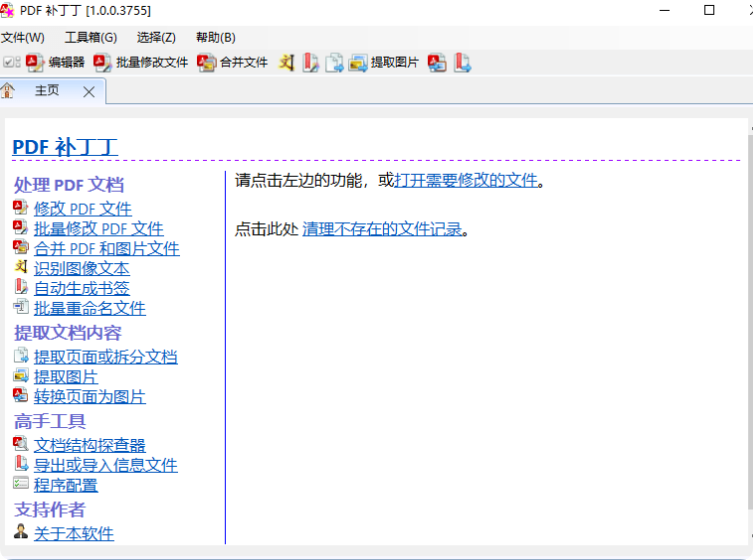
Task: Open 文档结构探查器 link
Action: tap(90, 445)
